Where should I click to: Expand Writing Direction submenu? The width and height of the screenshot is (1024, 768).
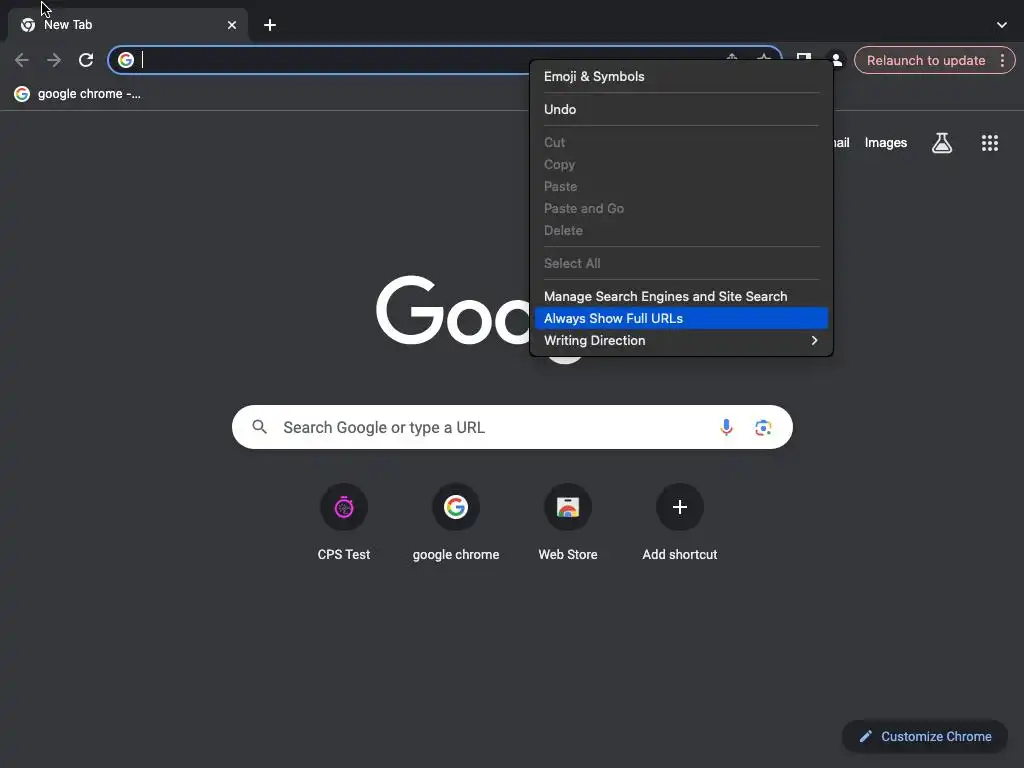point(681,340)
